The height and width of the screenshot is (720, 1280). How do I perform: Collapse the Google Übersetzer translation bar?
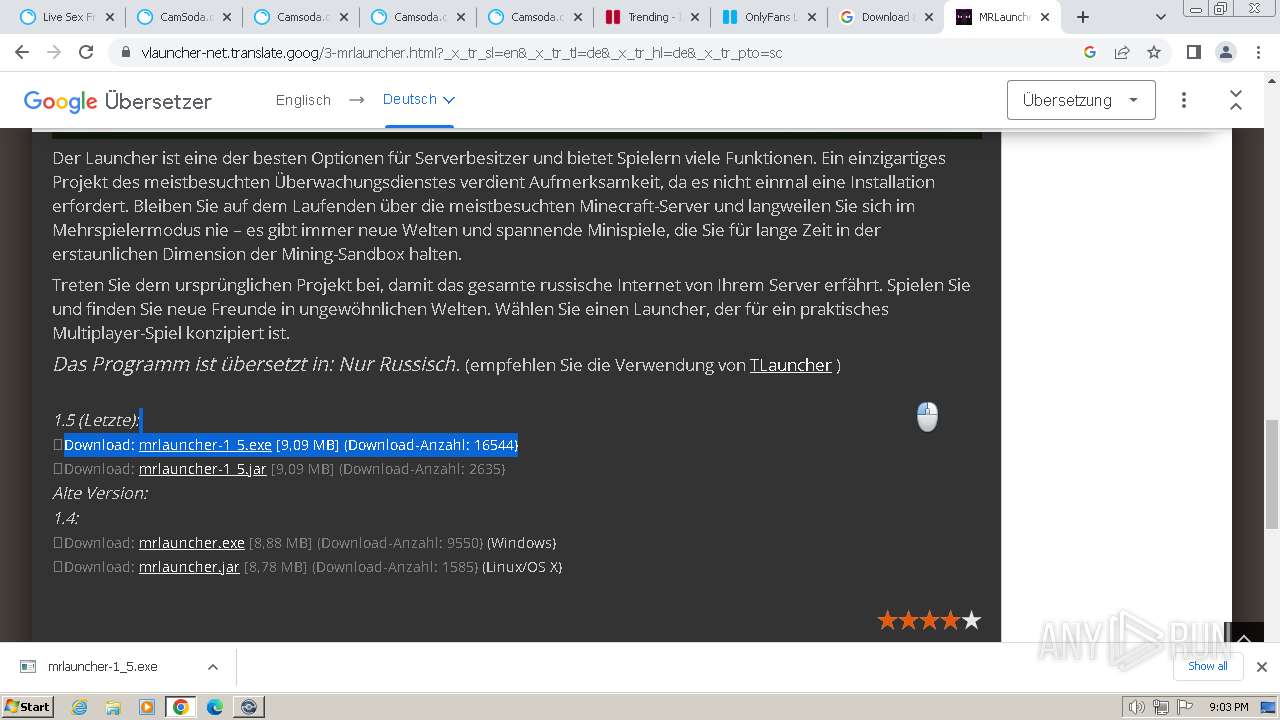click(x=1236, y=100)
